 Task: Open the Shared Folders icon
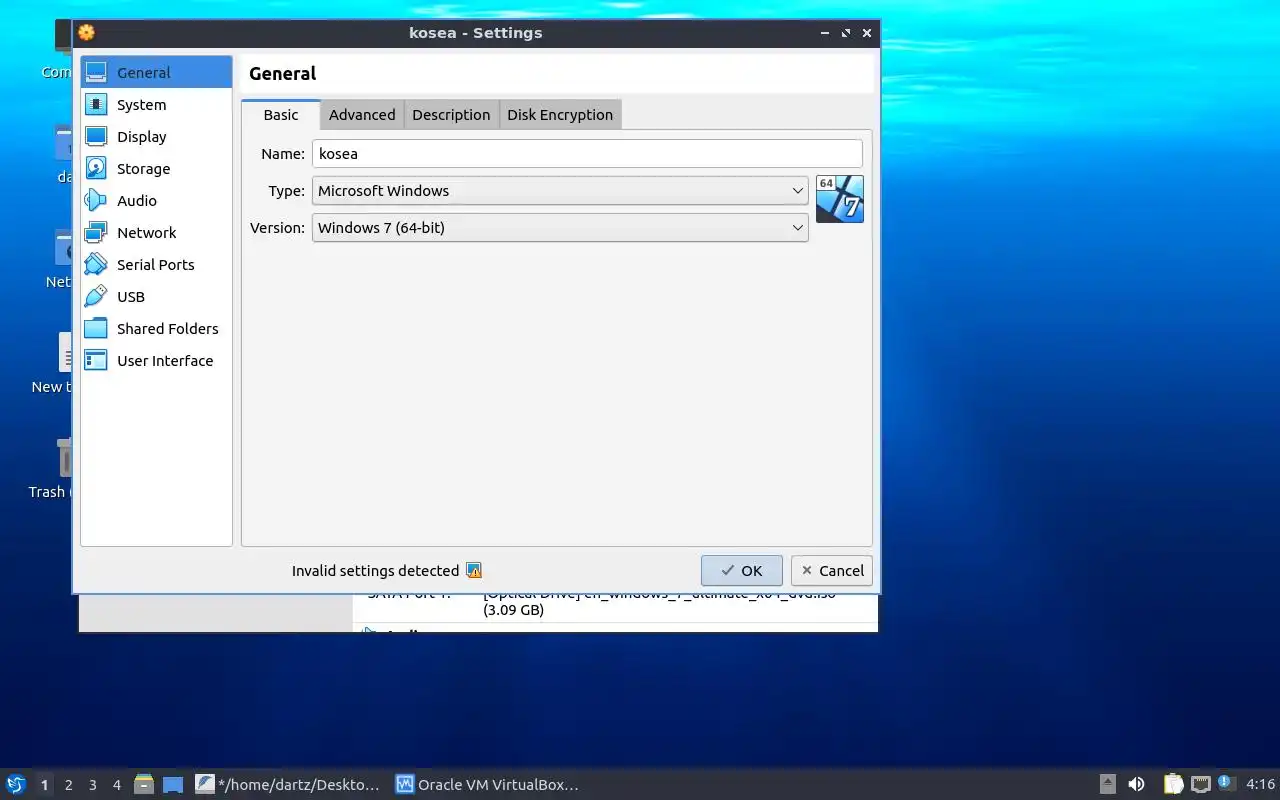click(x=96, y=328)
